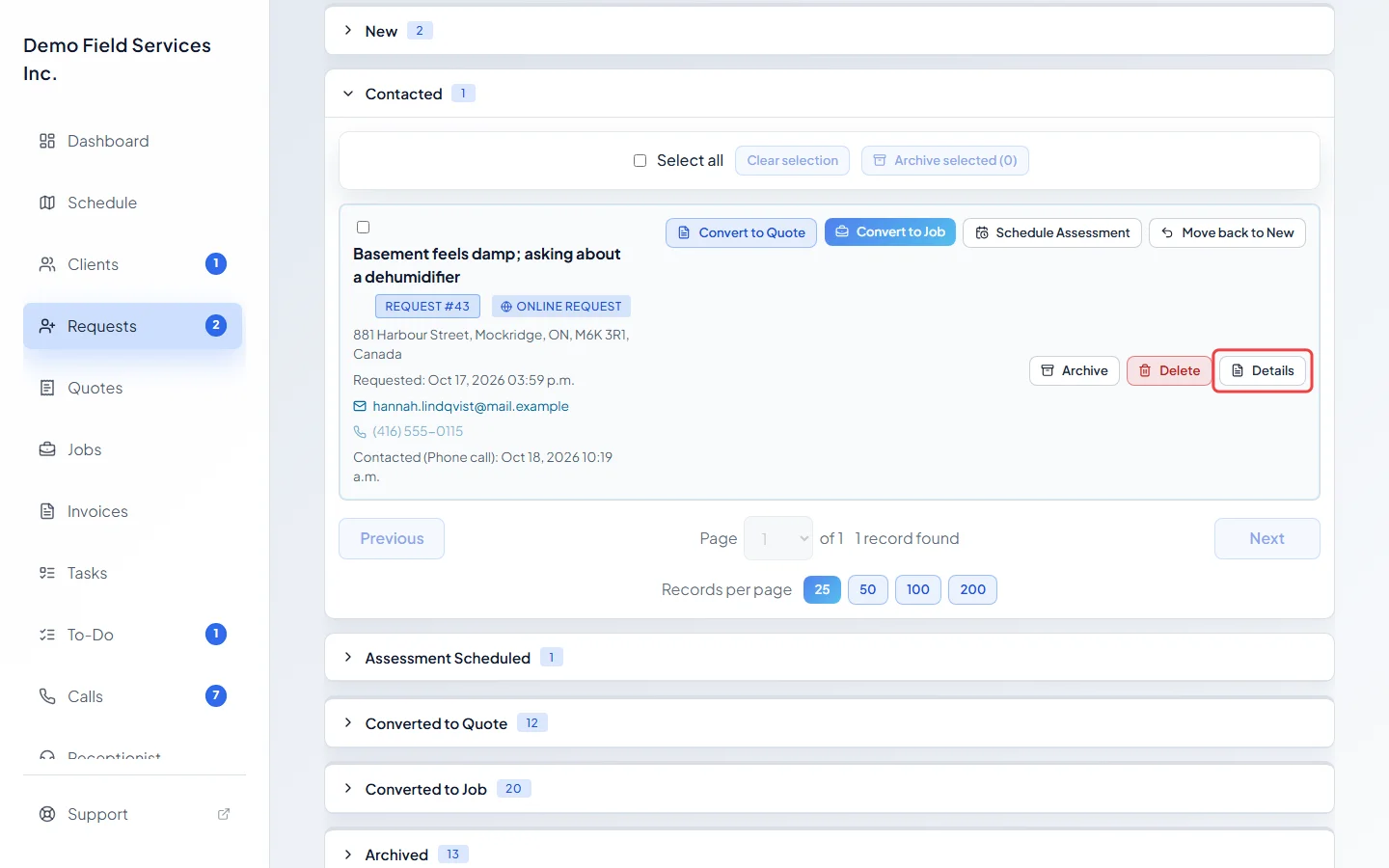The width and height of the screenshot is (1389, 868).
Task: Click Clear selection
Action: click(x=793, y=160)
